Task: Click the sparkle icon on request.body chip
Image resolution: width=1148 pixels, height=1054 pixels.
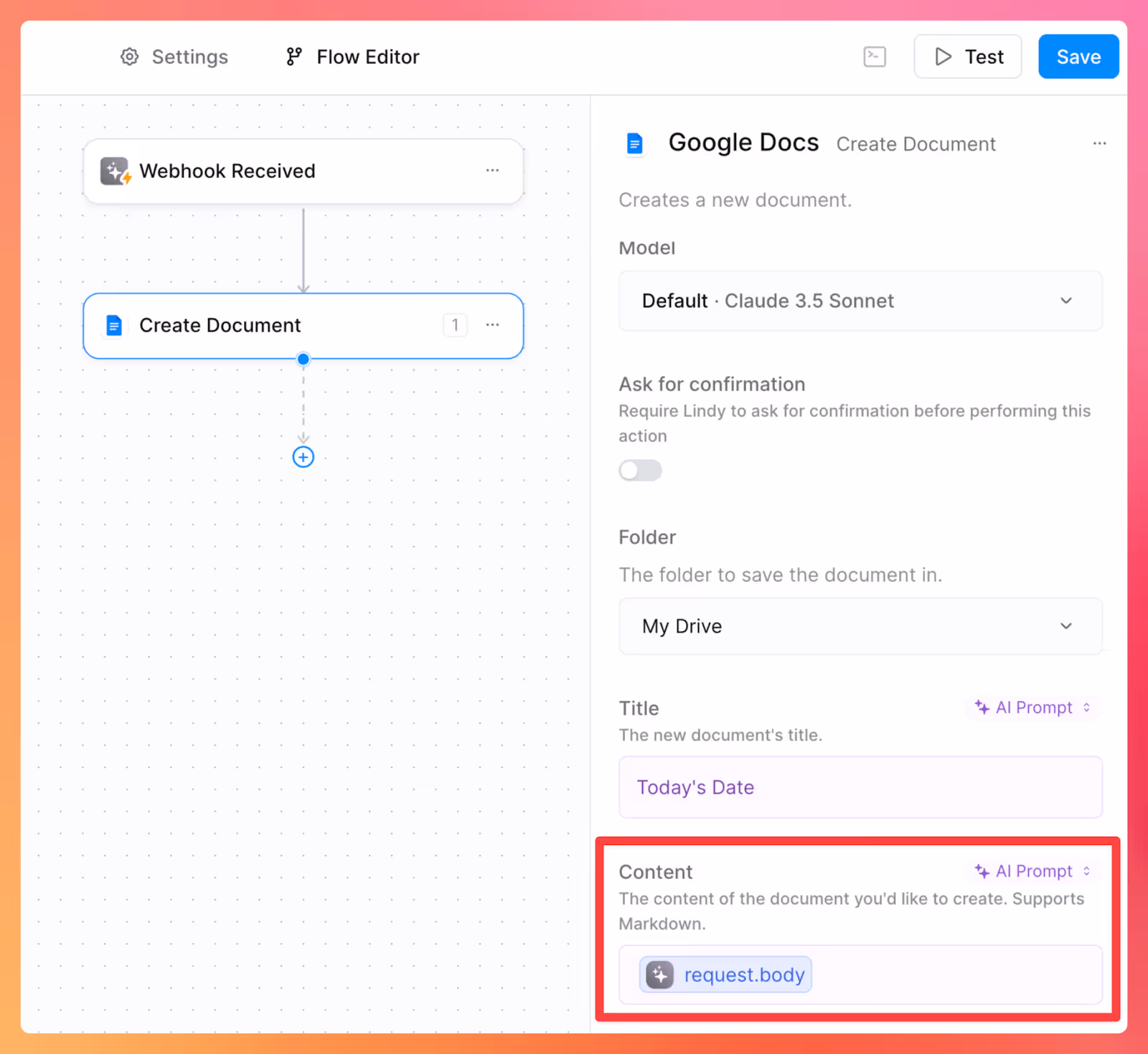Action: (660, 975)
